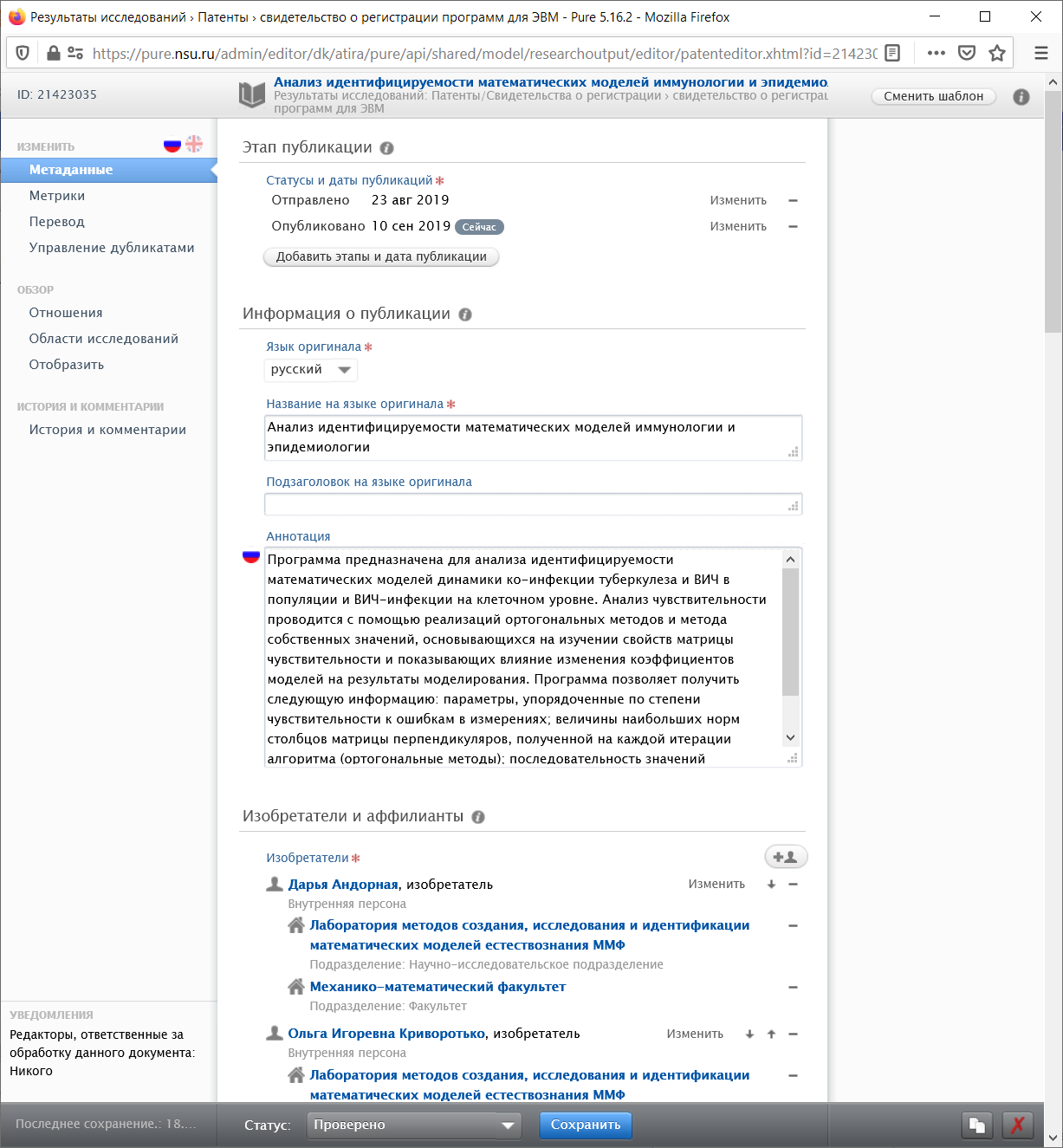Bookmark this page with star icon
Screen dimensions: 1063x1148
pos(997,53)
